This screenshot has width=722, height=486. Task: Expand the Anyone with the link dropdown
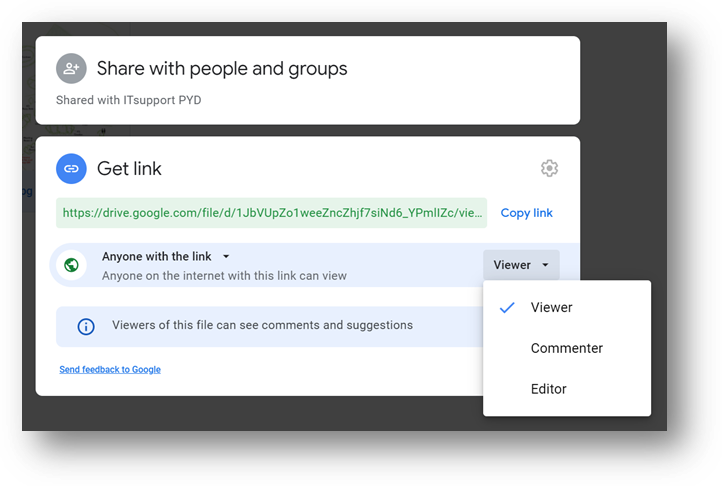(x=166, y=256)
